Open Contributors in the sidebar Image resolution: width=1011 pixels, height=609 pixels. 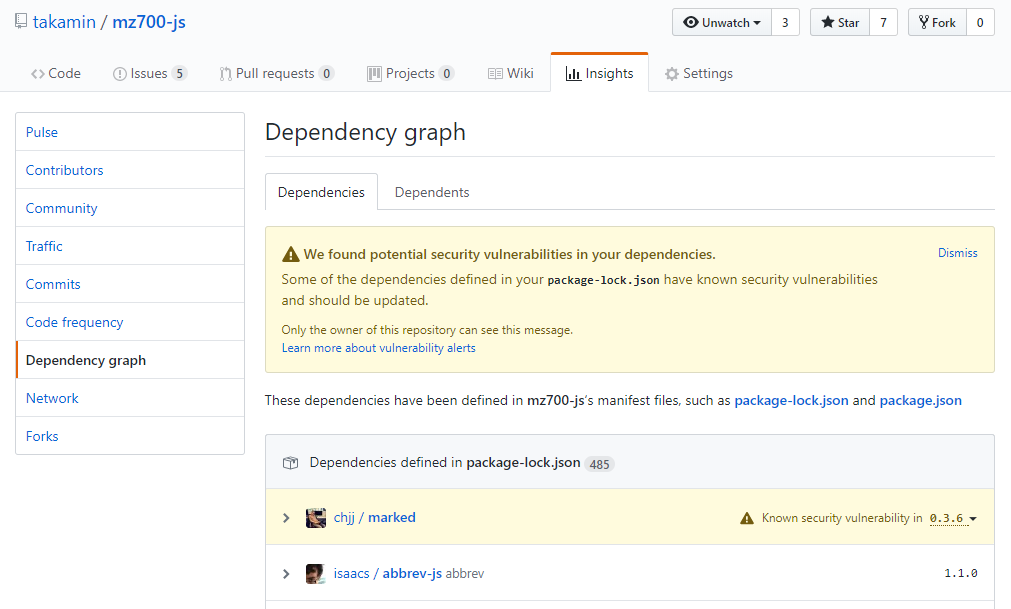click(130, 170)
